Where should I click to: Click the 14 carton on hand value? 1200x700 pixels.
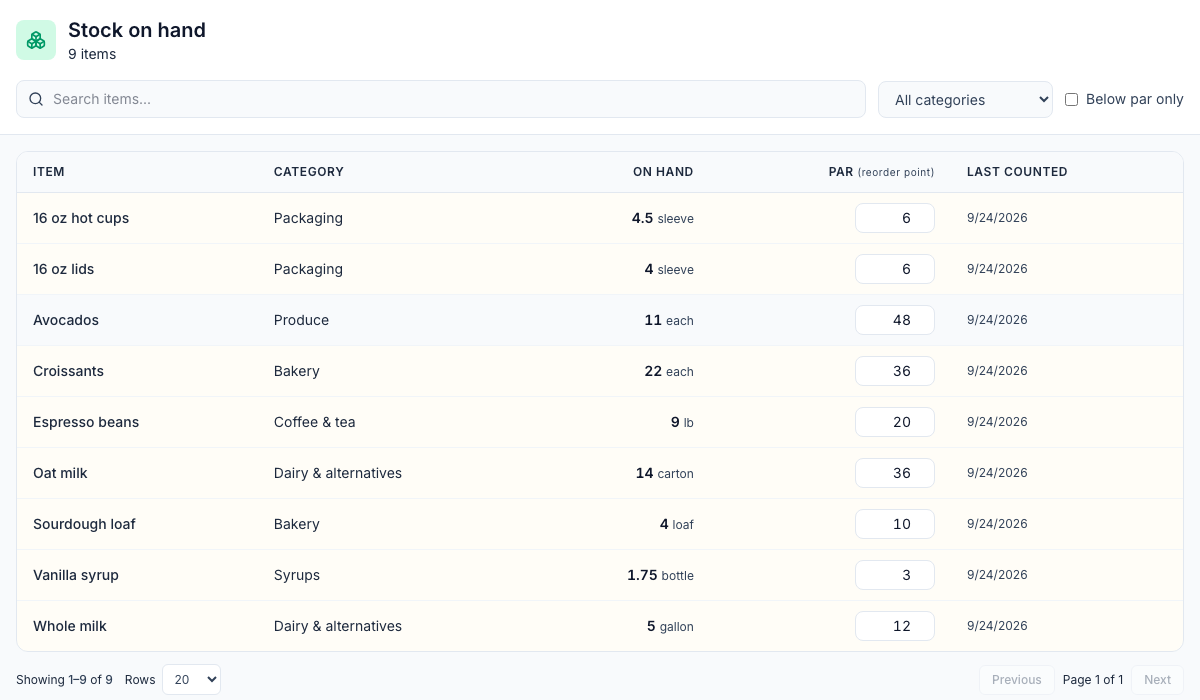(665, 473)
